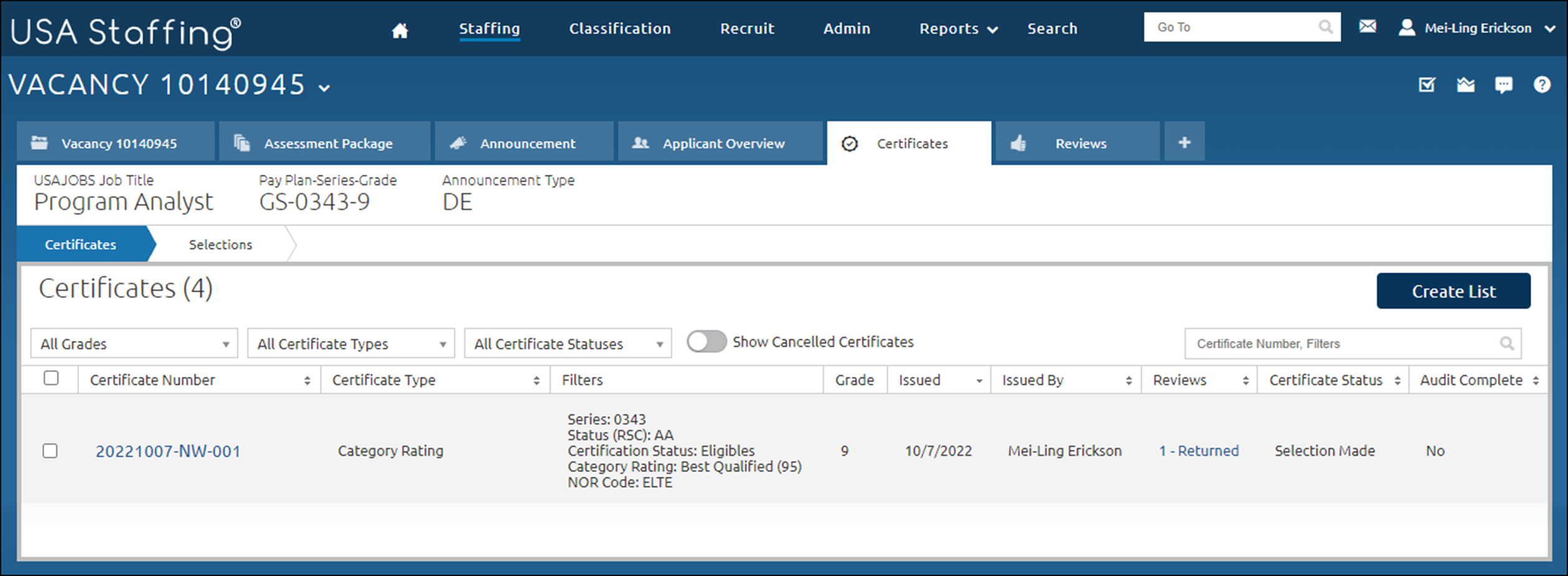This screenshot has height=576, width=1568.
Task: Open certificate 20221007-NW-001 link
Action: [x=168, y=451]
